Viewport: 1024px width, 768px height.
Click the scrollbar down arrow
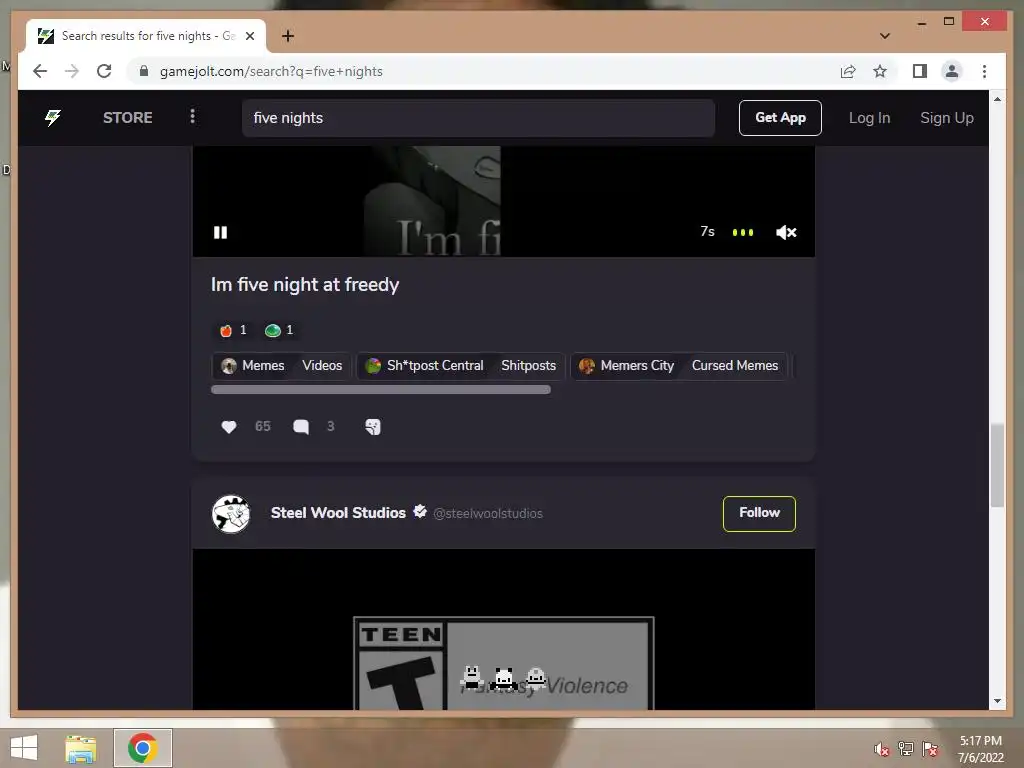pos(997,701)
